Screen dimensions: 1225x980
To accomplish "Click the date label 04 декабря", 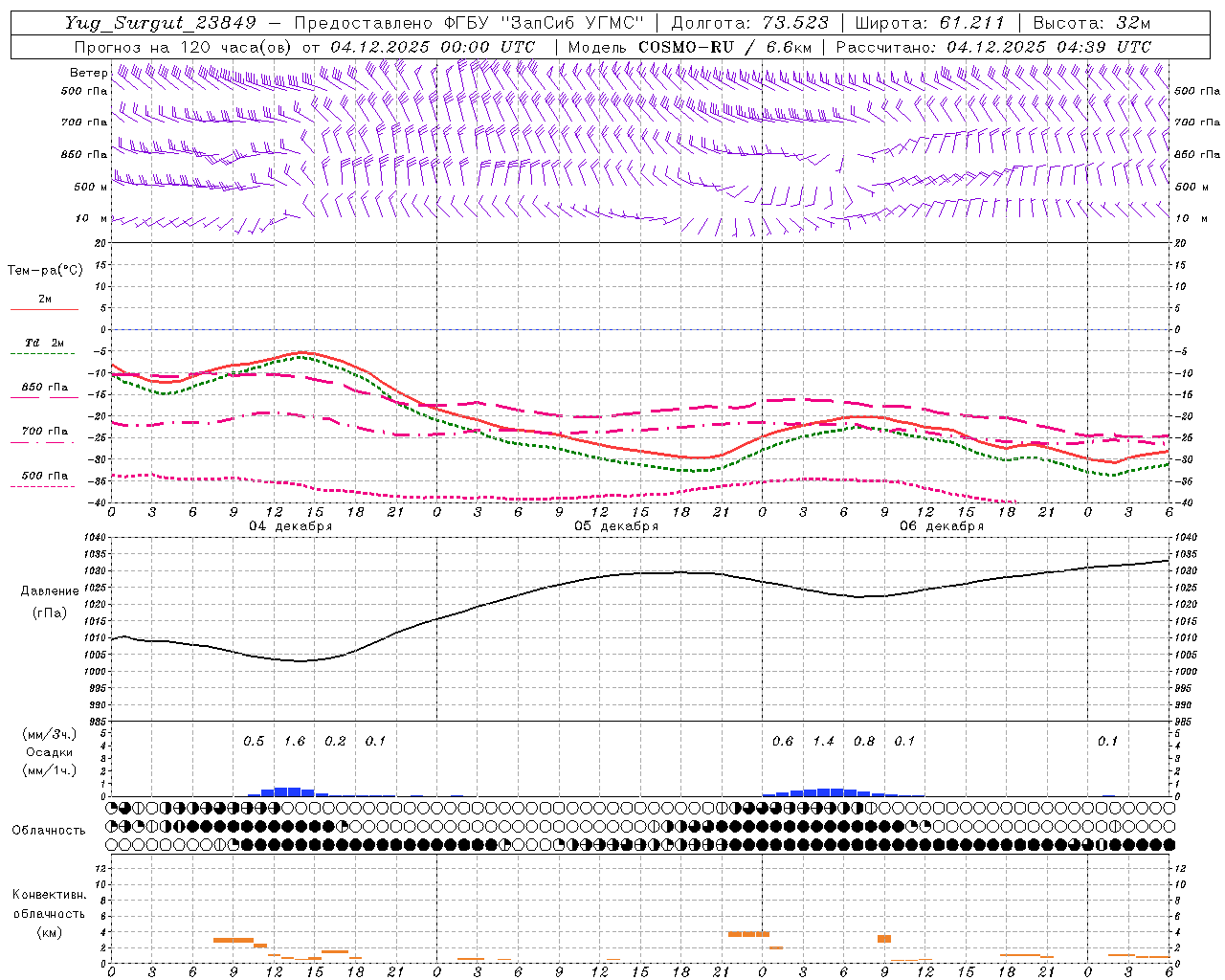I will pyautogui.click(x=291, y=526).
